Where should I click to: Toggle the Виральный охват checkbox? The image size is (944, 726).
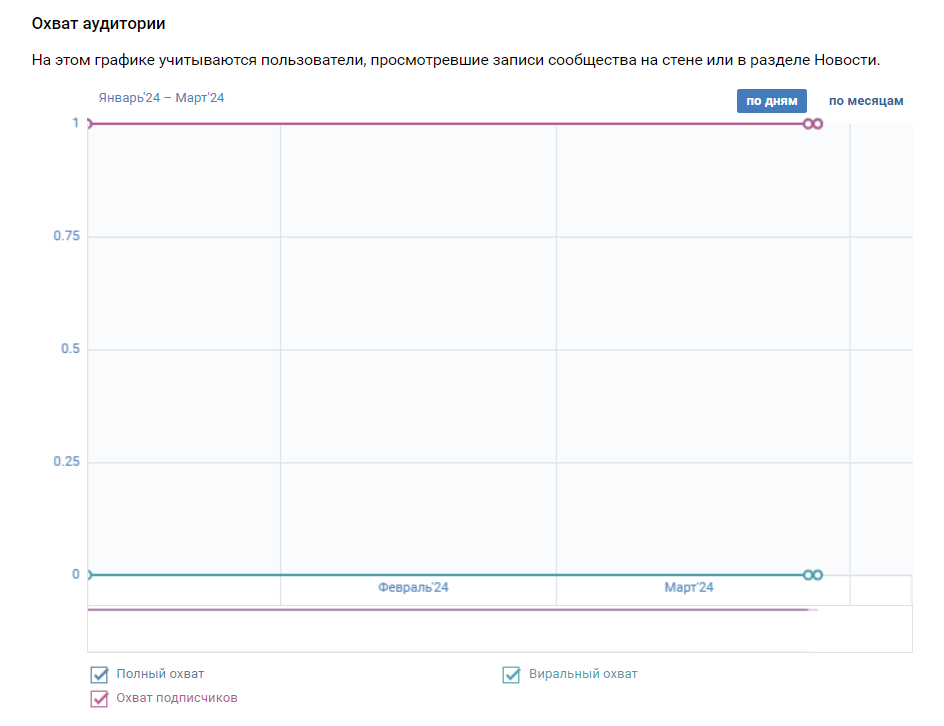click(x=511, y=675)
